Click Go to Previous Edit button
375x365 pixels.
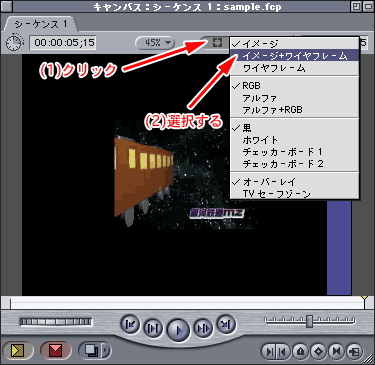(130, 324)
